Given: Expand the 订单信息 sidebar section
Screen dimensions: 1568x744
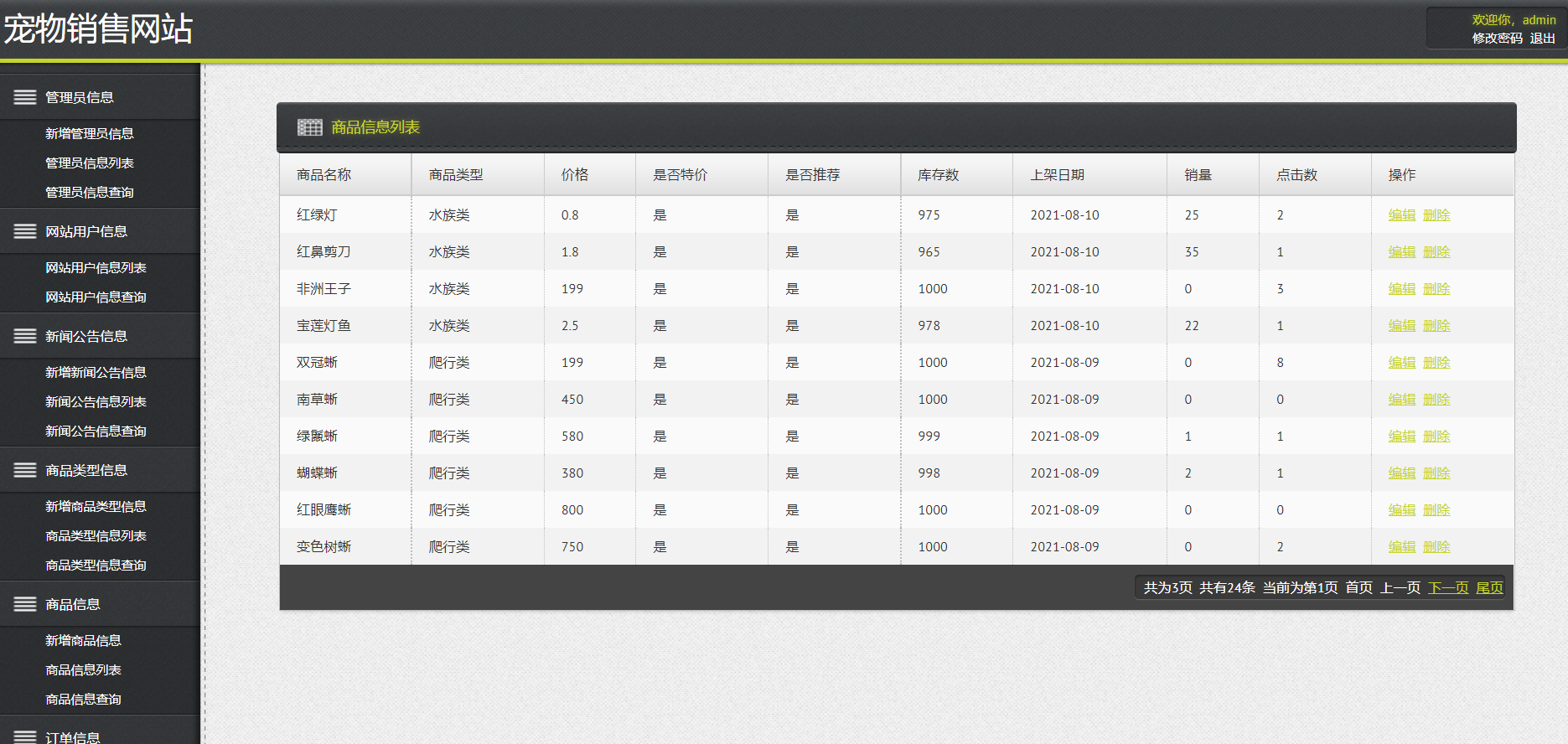Looking at the screenshot, I should (100, 731).
